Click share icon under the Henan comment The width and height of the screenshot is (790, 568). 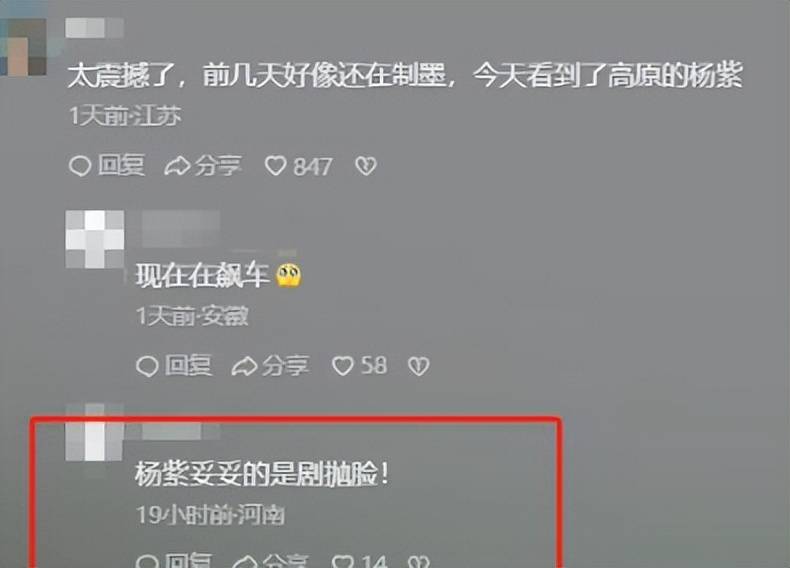tap(244, 561)
